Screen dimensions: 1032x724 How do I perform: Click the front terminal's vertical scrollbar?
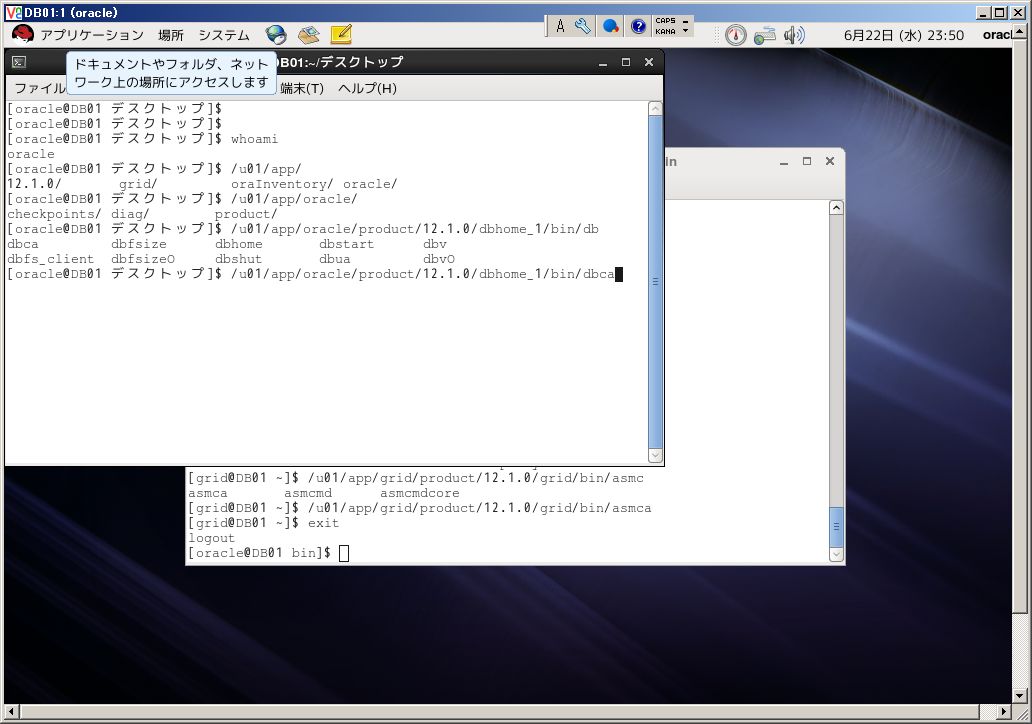(x=655, y=282)
